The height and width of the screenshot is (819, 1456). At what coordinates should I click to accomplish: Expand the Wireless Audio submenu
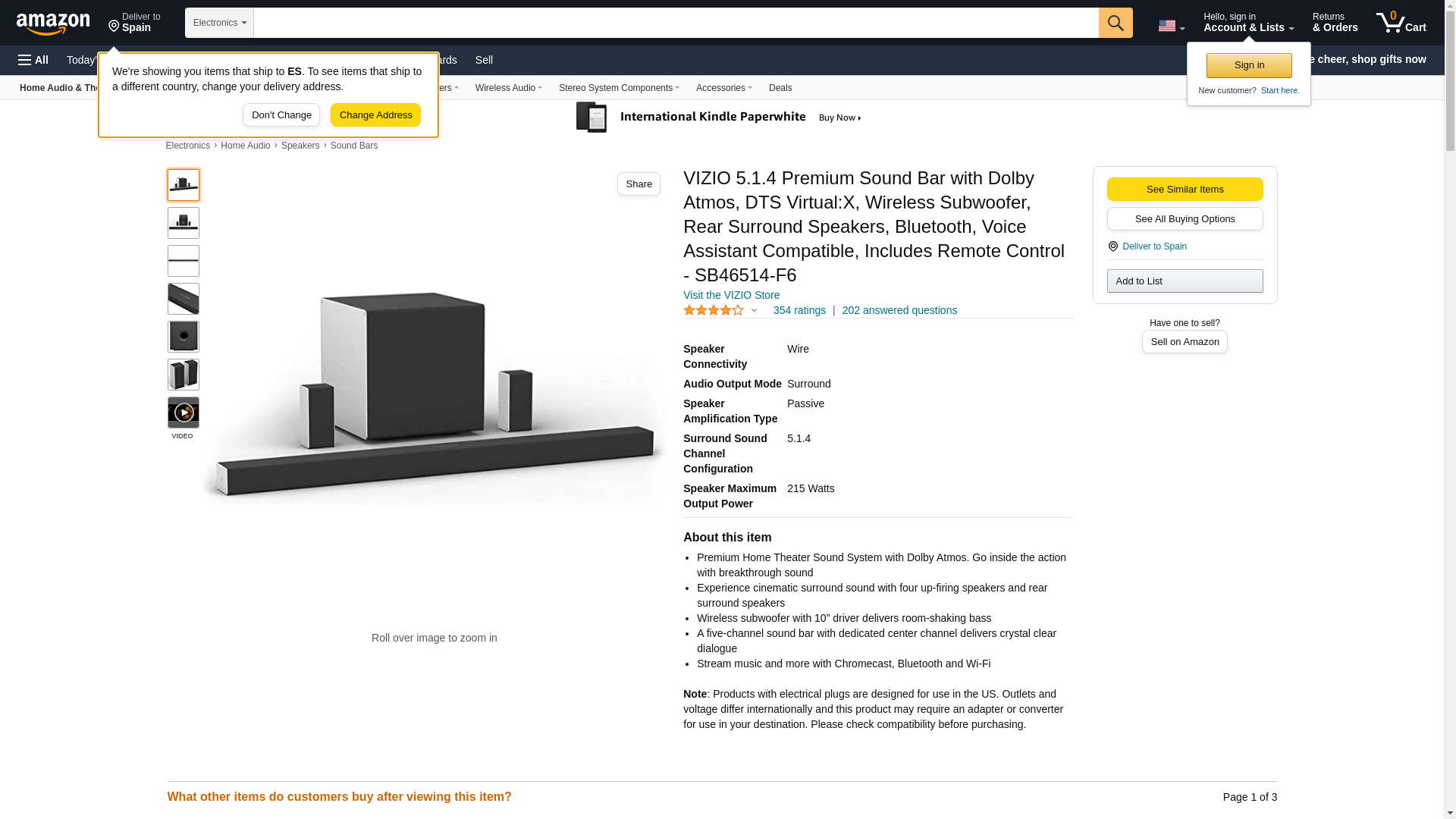[508, 88]
